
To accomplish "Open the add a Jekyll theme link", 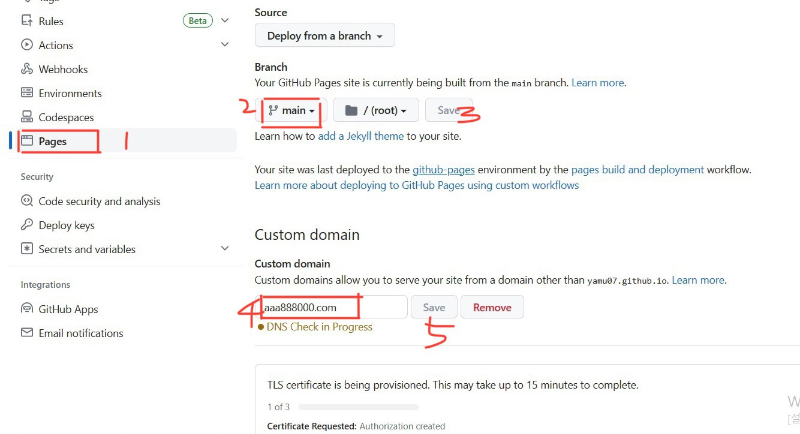I will 361,136.
